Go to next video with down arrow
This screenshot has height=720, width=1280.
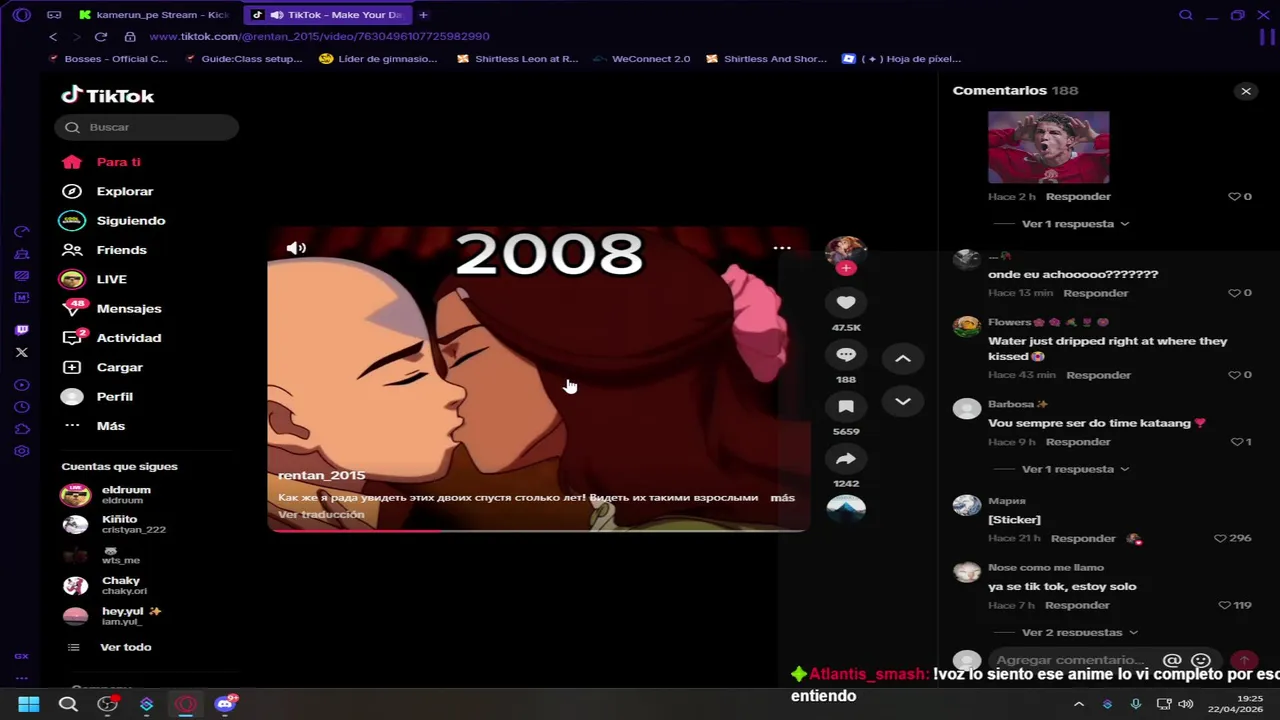coord(902,401)
